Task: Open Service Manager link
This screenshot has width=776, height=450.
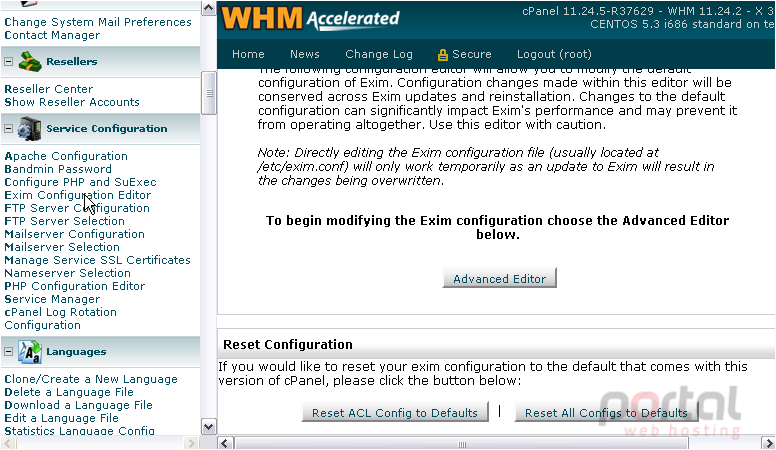Action: [x=52, y=299]
